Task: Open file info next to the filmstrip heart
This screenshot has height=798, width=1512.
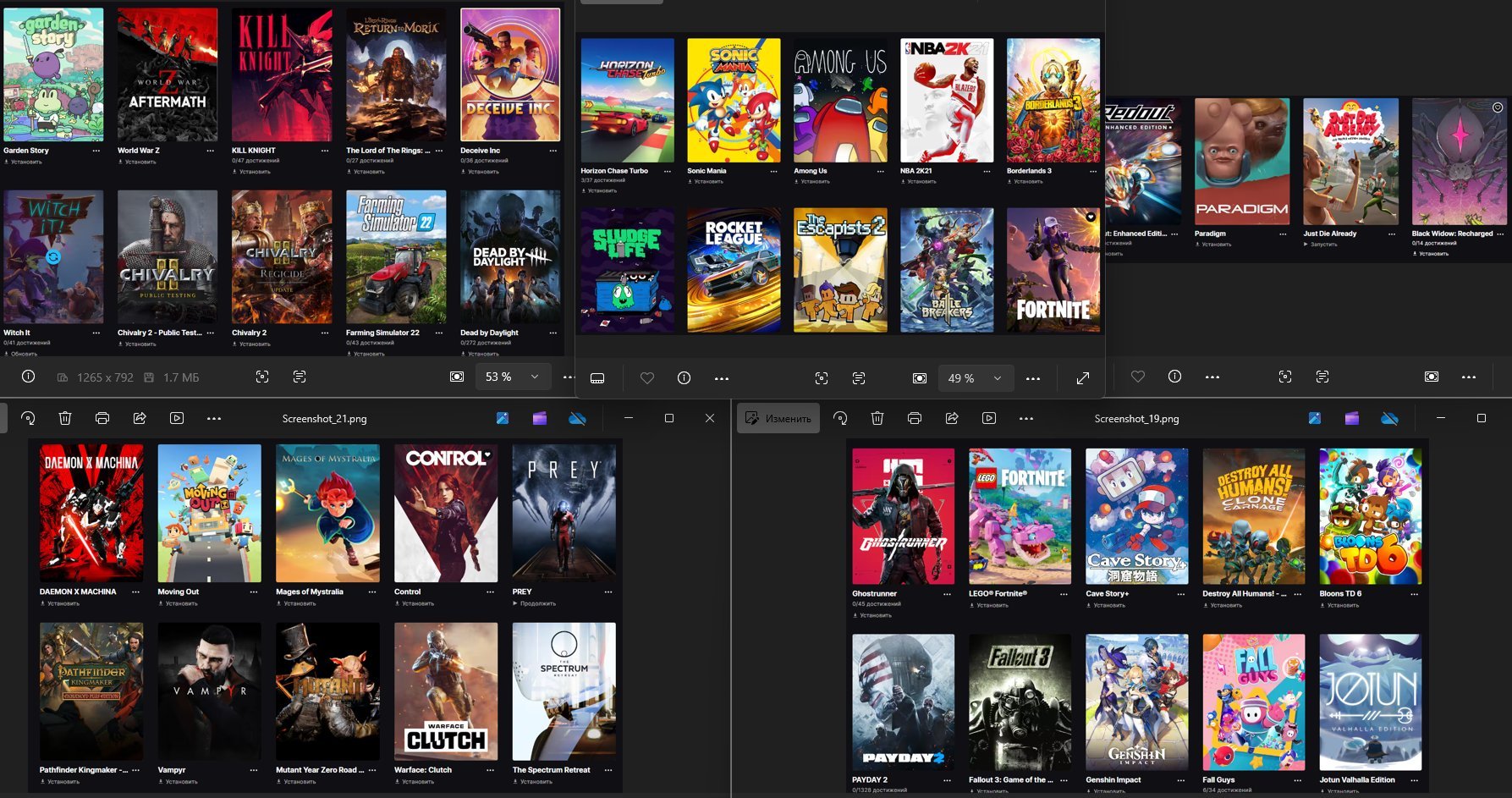Action: [685, 378]
